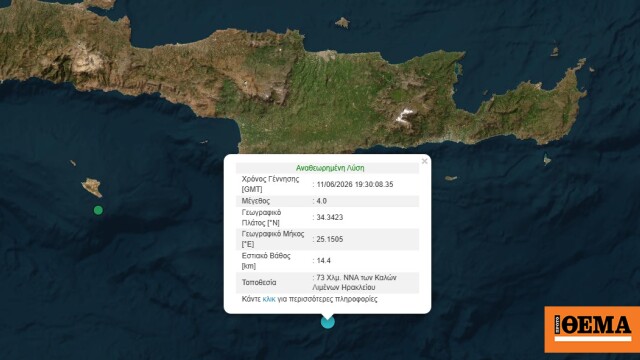Viewport: 640px width, 360px height.
Task: Click the 'Τοποθεσία' row label
Action: point(259,282)
